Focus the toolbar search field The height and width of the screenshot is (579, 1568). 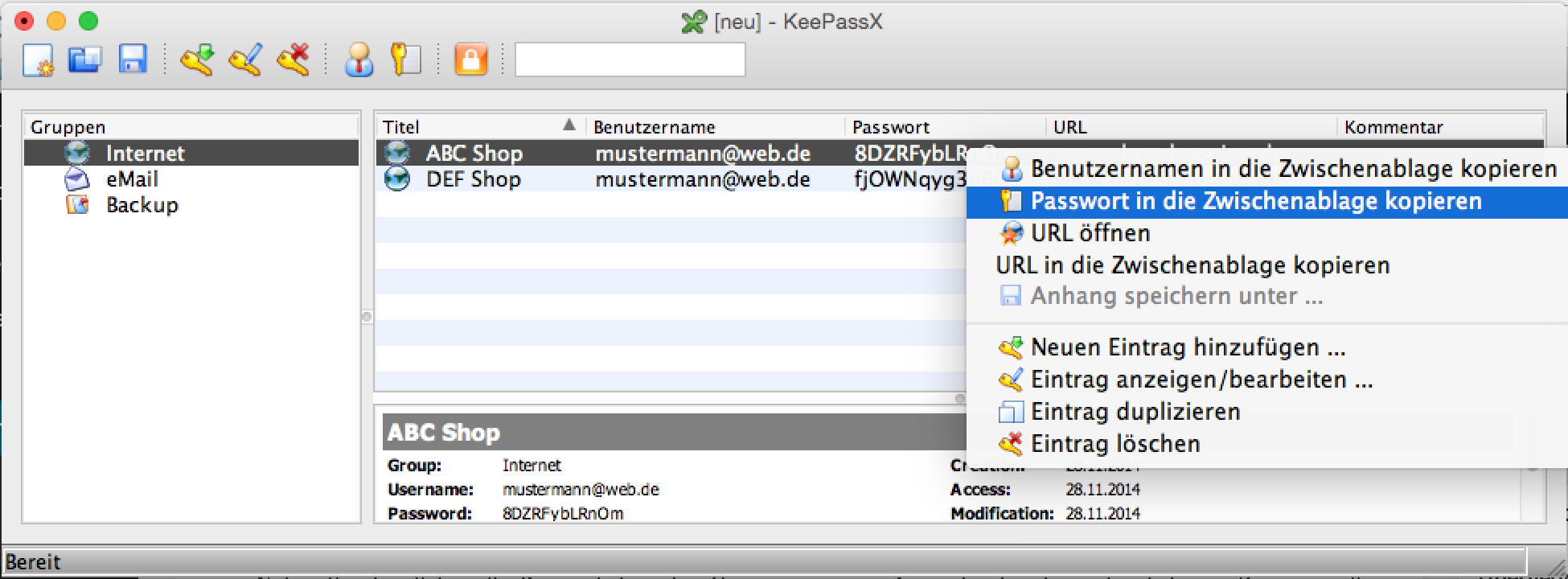630,60
